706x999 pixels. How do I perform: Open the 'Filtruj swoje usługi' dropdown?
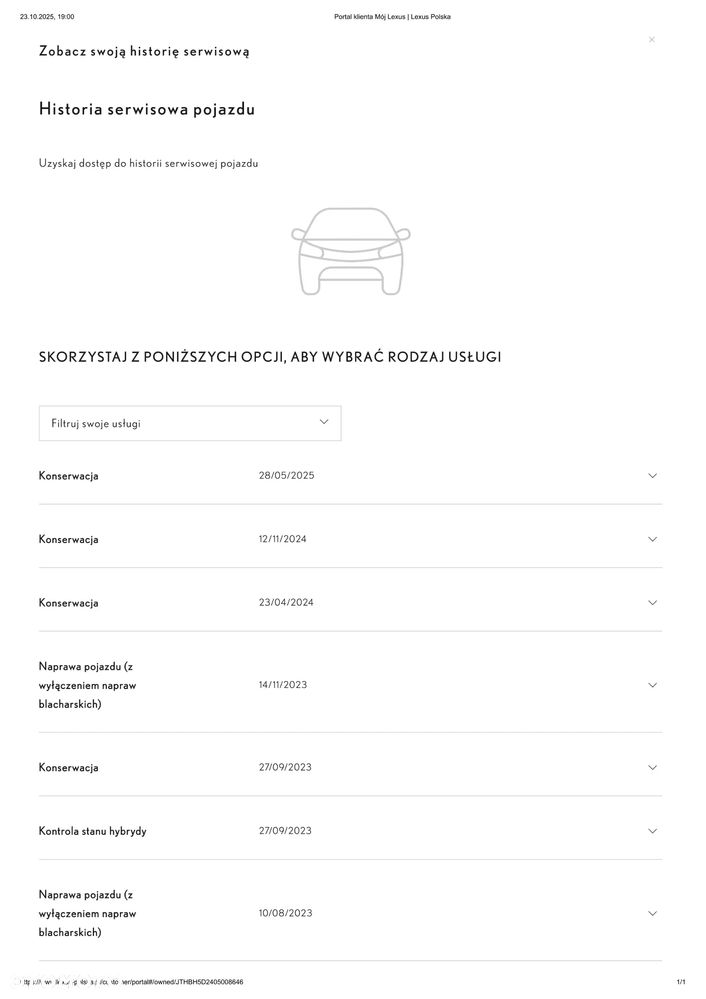[x=190, y=423]
